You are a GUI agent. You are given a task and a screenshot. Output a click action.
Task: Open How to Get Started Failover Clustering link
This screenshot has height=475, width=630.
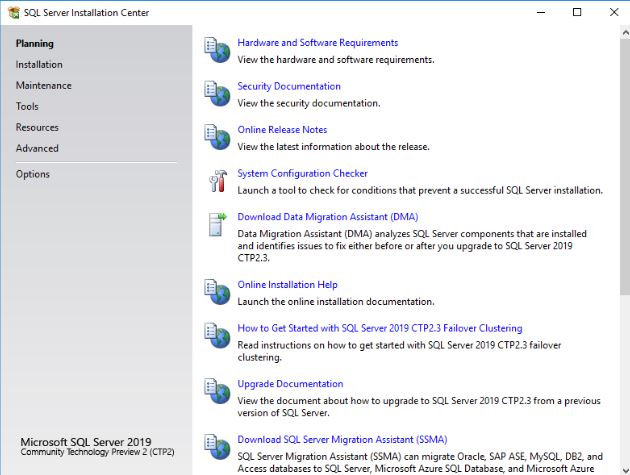point(380,328)
